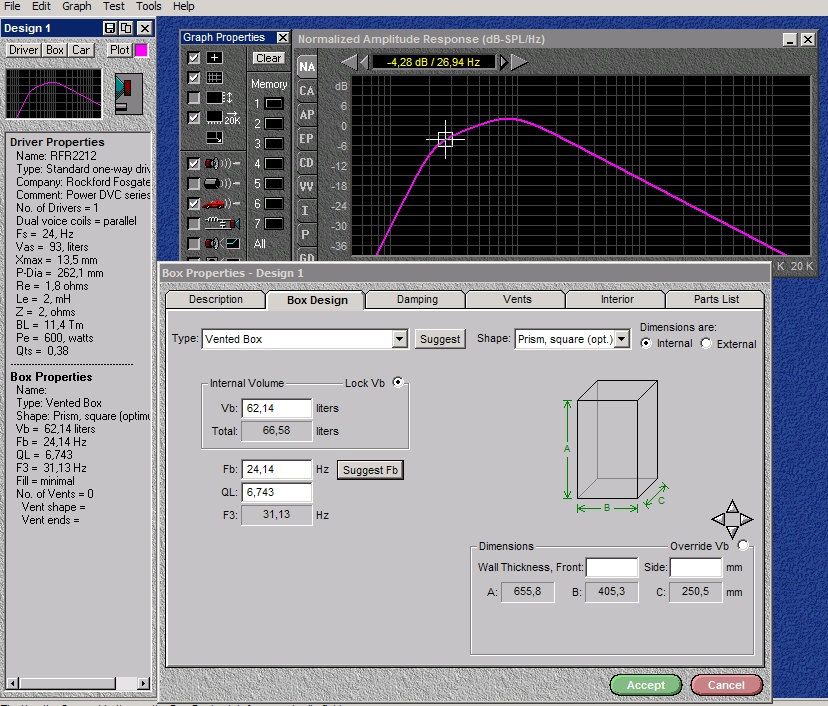Move cursor left with large arrow above graph
Viewport: 828px width, 706px height.
click(348, 62)
